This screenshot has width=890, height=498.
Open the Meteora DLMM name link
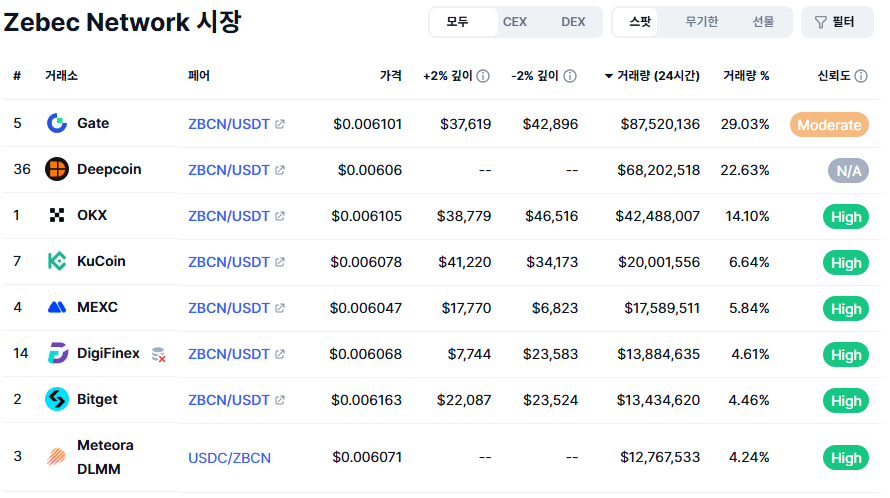click(105, 457)
